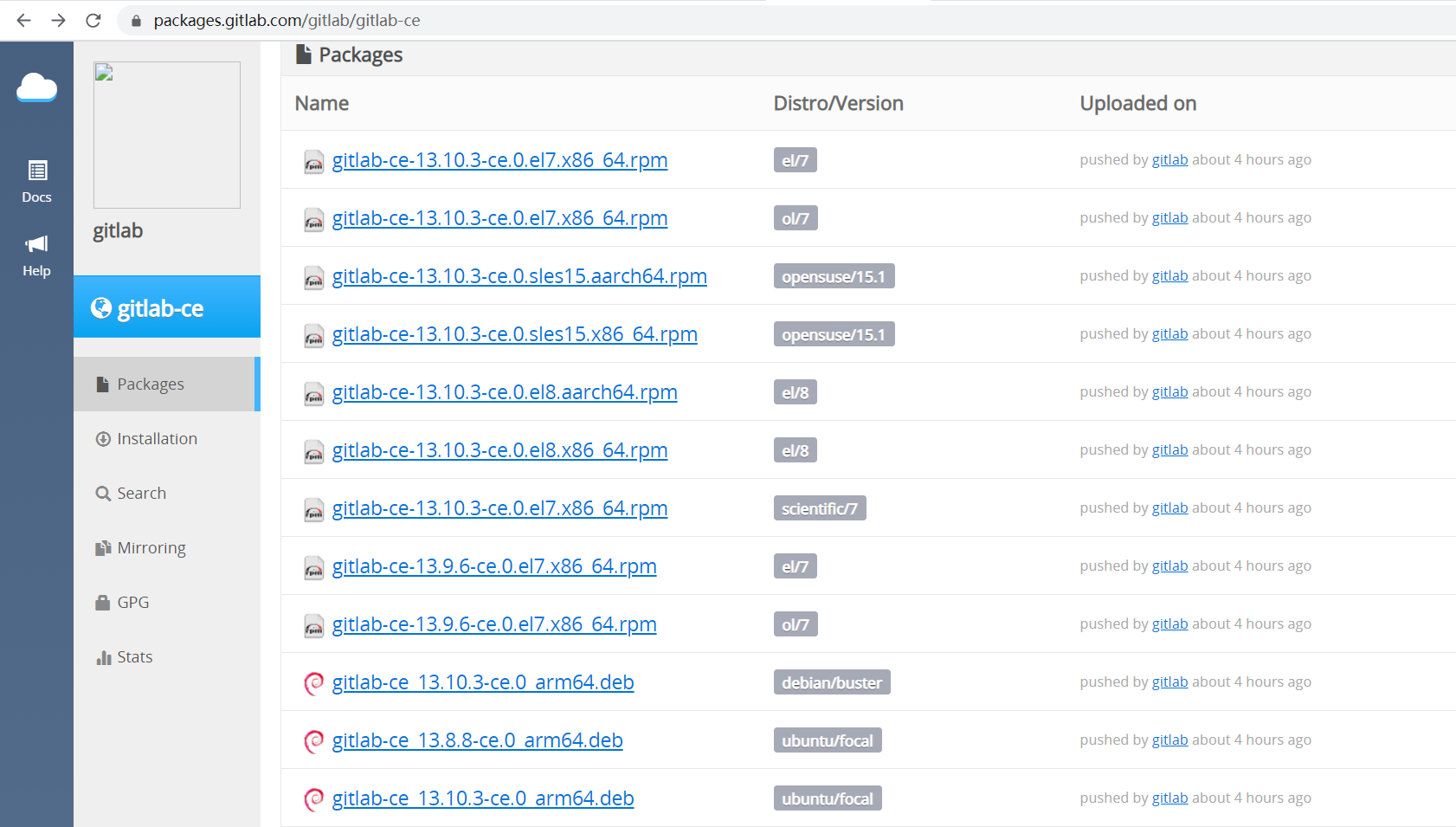This screenshot has height=827, width=1456.
Task: Click the scientific/7 distro badge
Action: click(x=819, y=508)
